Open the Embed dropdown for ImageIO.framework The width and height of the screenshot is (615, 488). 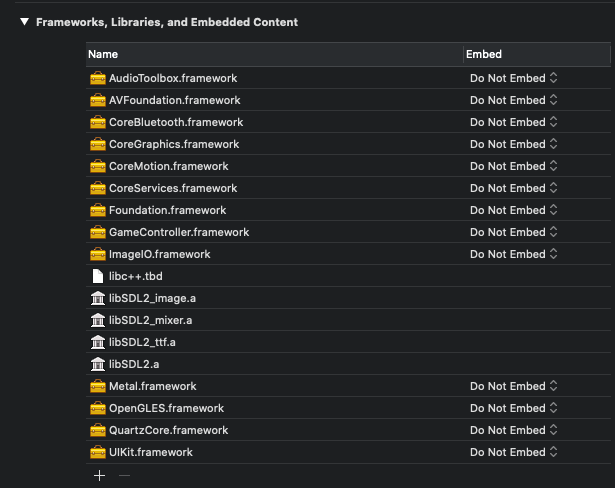pos(513,254)
